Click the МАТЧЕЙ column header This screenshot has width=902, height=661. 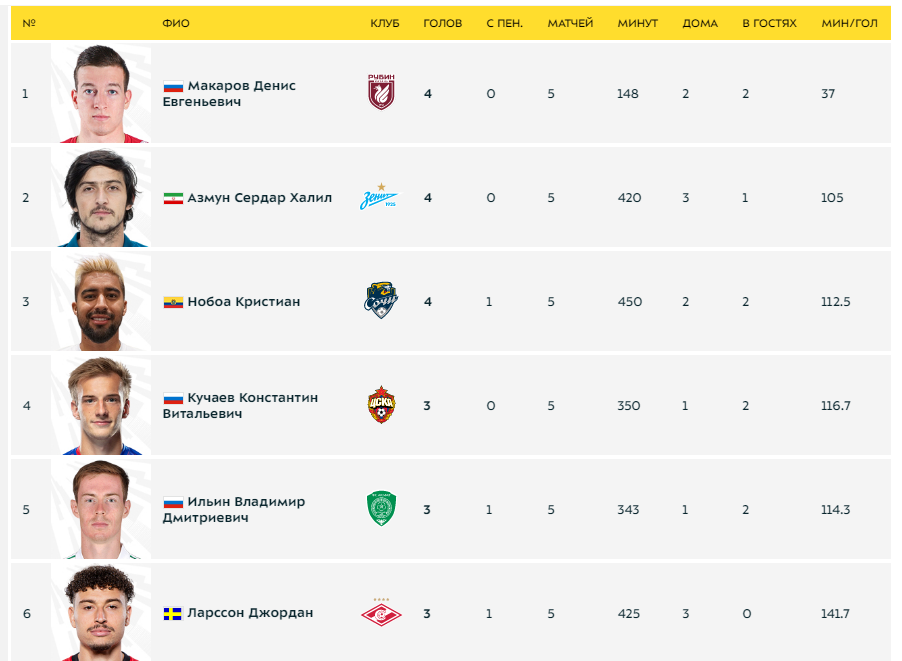pyautogui.click(x=570, y=24)
